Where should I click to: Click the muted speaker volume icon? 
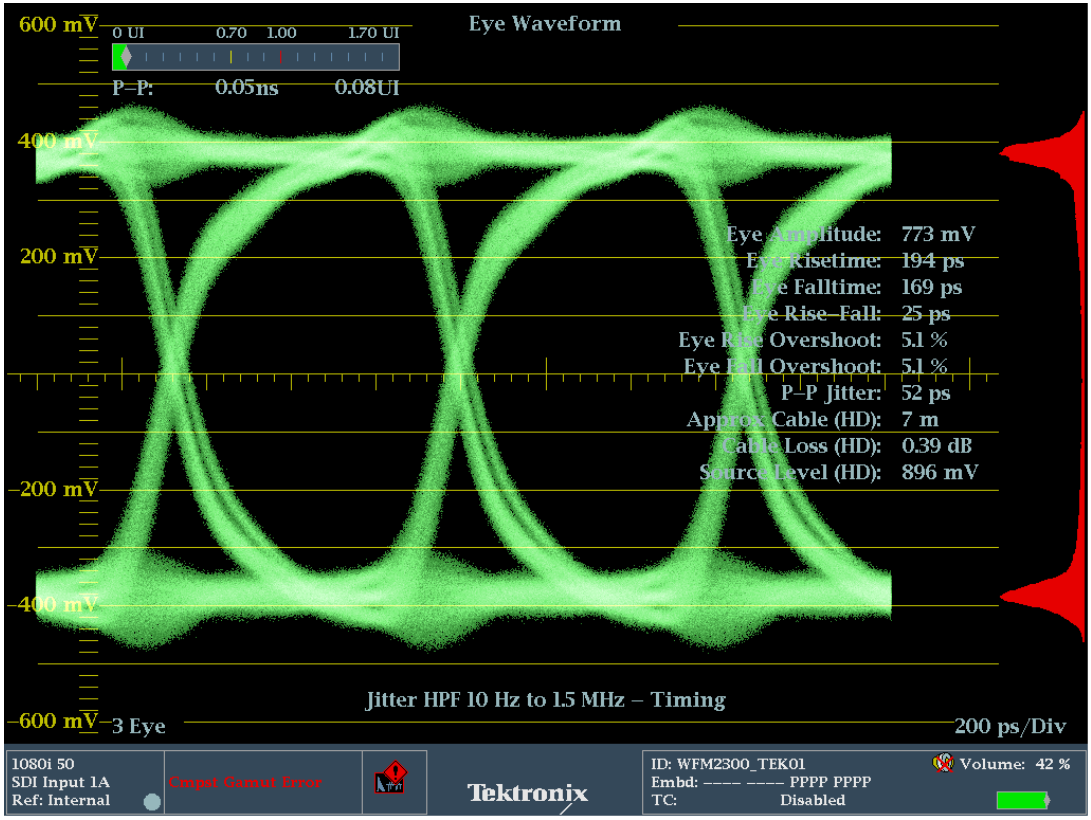[943, 763]
